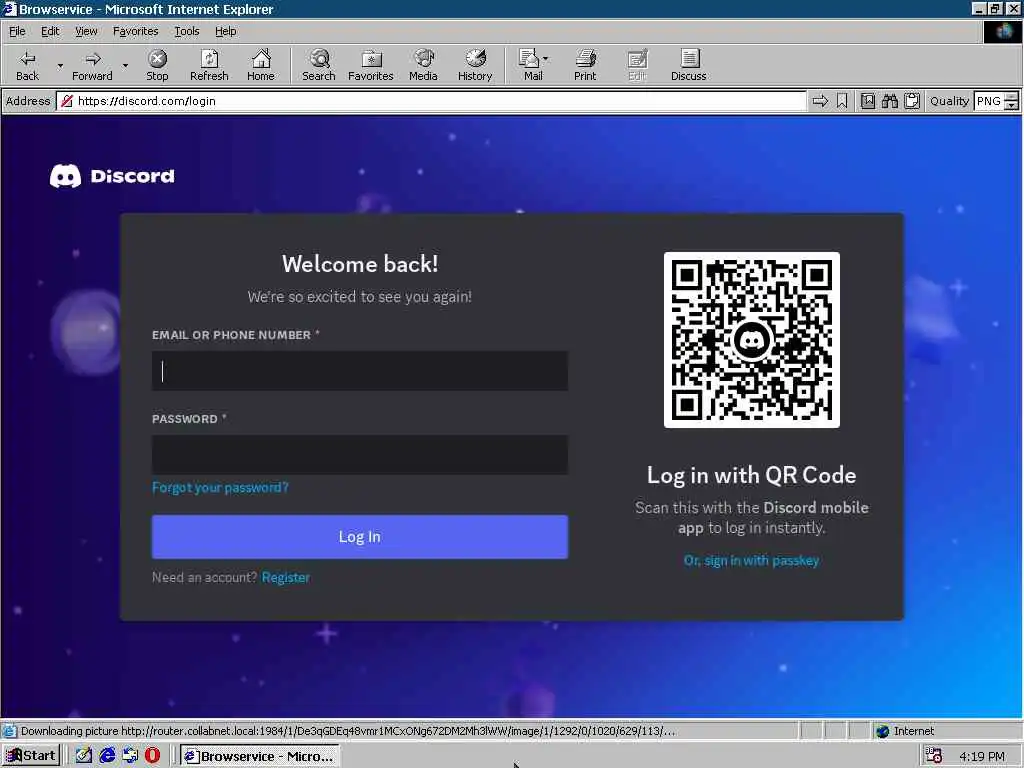Refresh the current page
The height and width of the screenshot is (768, 1024).
[x=209, y=65]
